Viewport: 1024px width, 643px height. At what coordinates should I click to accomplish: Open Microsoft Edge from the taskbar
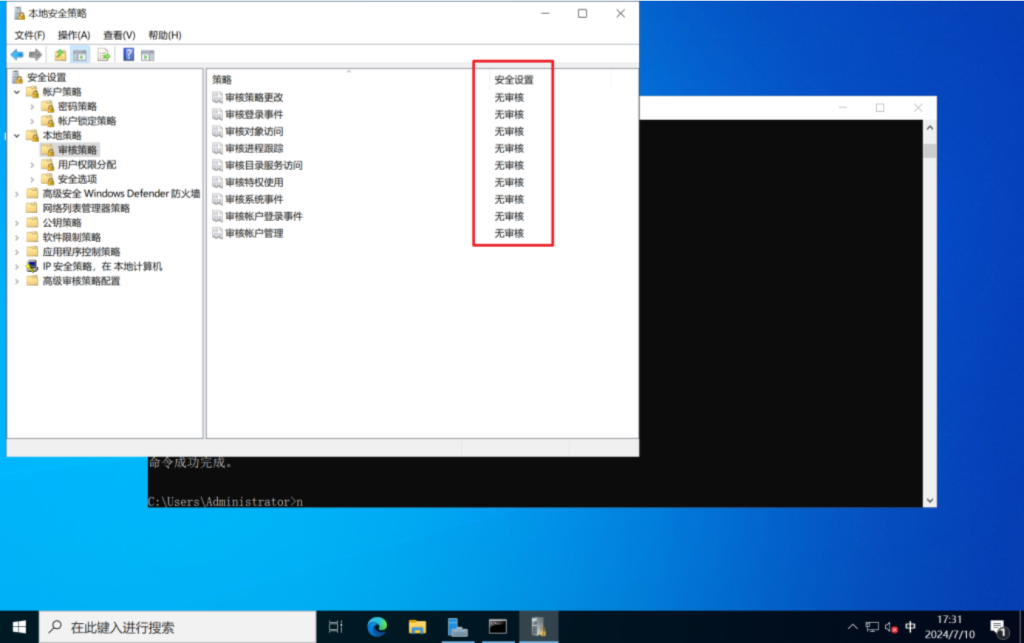[x=377, y=627]
